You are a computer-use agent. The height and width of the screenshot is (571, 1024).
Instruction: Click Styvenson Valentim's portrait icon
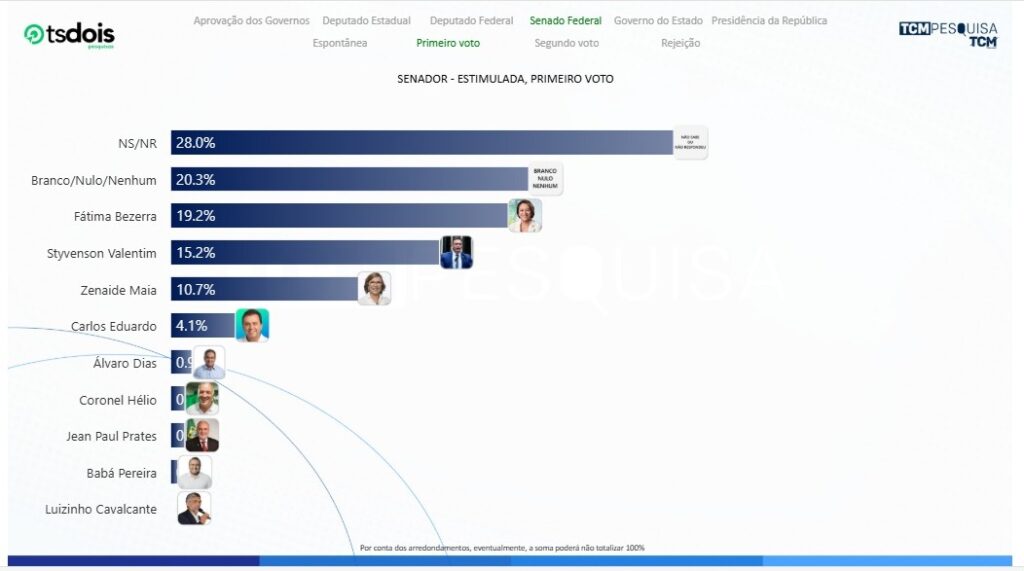tap(456, 252)
